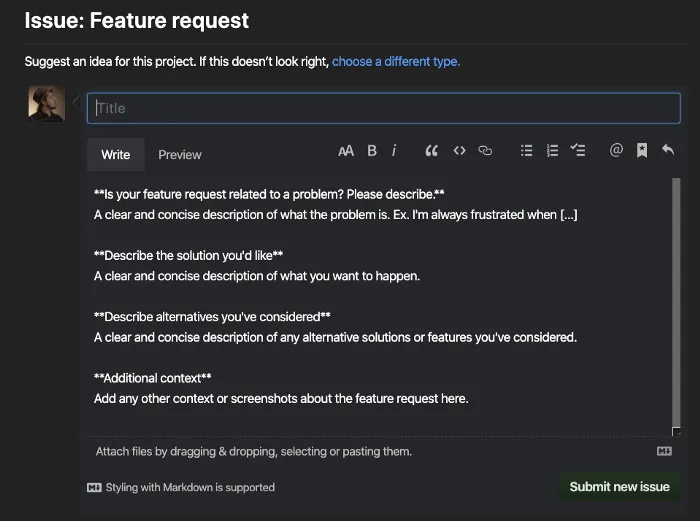Add a task list with the checkmark icon
Image resolution: width=700 pixels, height=521 pixels.
(x=578, y=150)
